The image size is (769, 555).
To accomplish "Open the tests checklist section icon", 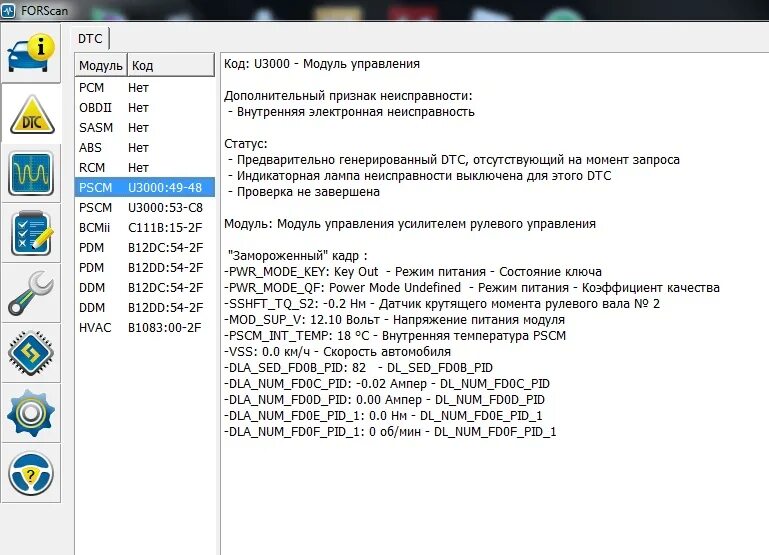I will pos(31,233).
